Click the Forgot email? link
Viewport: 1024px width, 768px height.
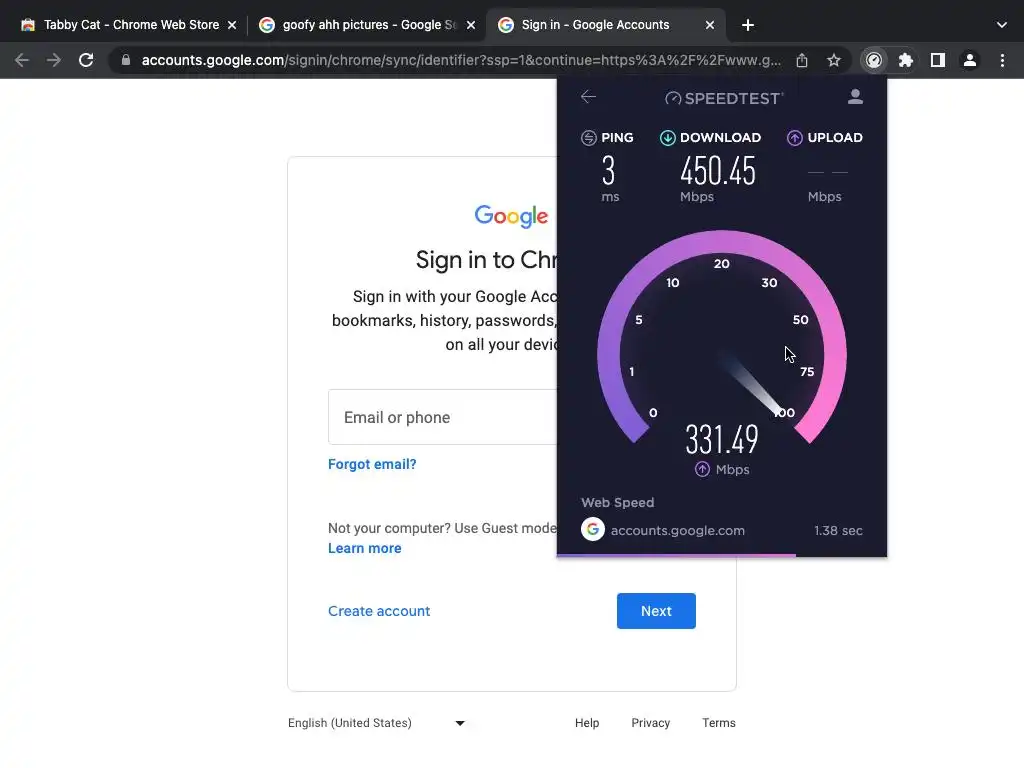tap(372, 464)
